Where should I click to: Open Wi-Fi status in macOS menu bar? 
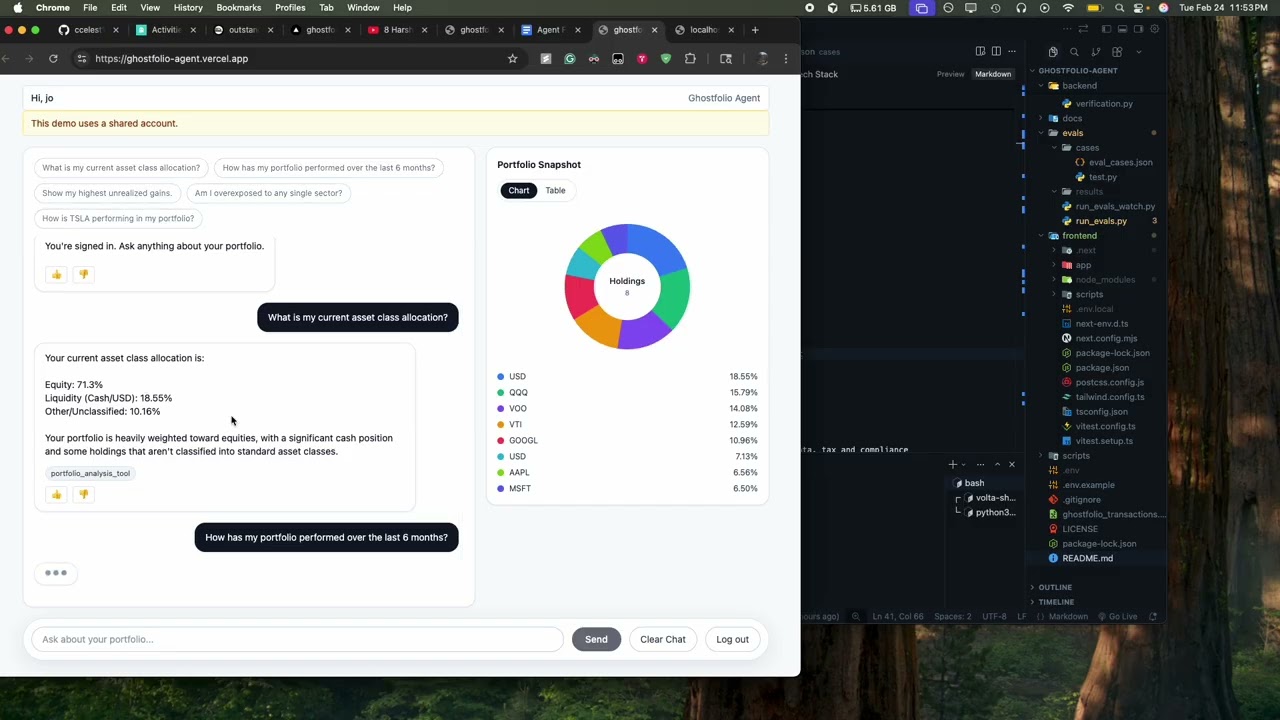click(1068, 8)
